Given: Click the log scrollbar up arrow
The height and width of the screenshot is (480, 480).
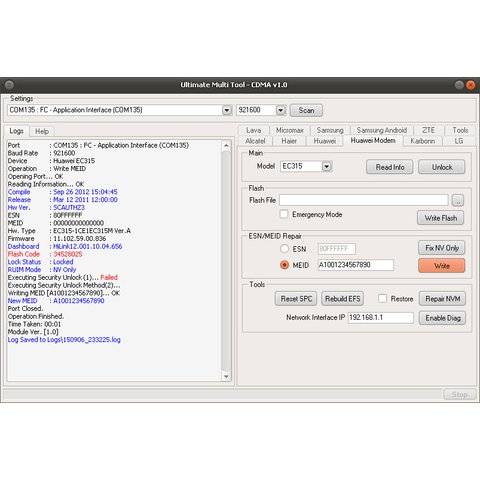Looking at the screenshot, I should coord(226,145).
